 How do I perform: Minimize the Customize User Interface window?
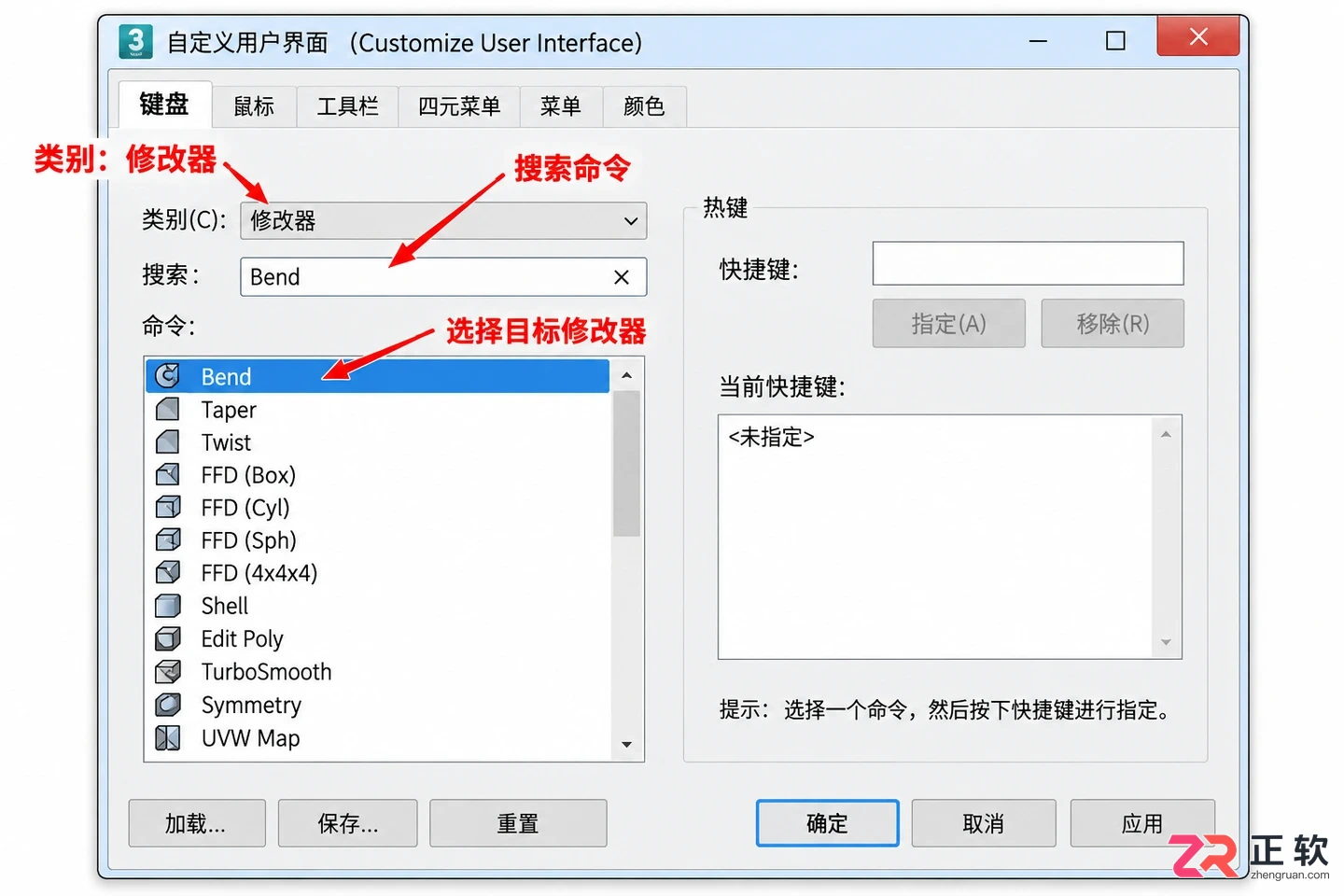coord(1038,40)
